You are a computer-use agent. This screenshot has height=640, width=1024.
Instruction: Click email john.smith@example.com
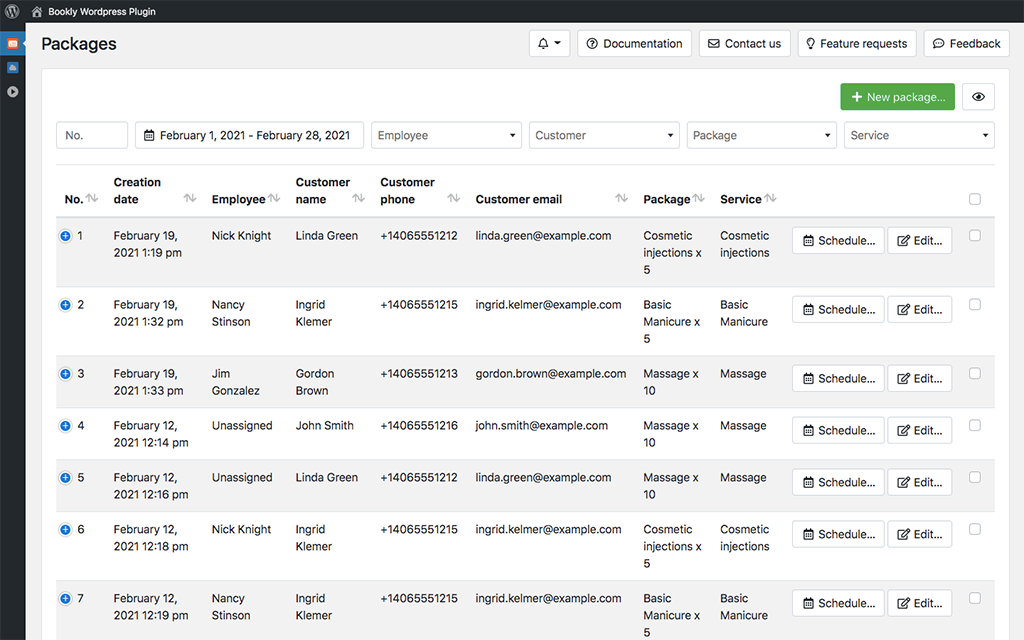(541, 426)
